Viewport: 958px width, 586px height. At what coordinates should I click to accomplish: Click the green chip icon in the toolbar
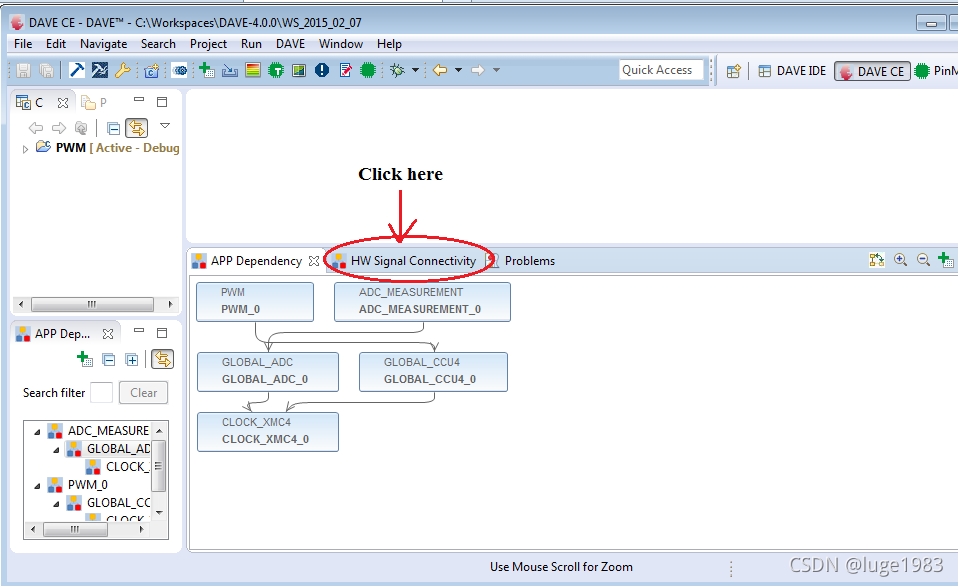coord(368,70)
